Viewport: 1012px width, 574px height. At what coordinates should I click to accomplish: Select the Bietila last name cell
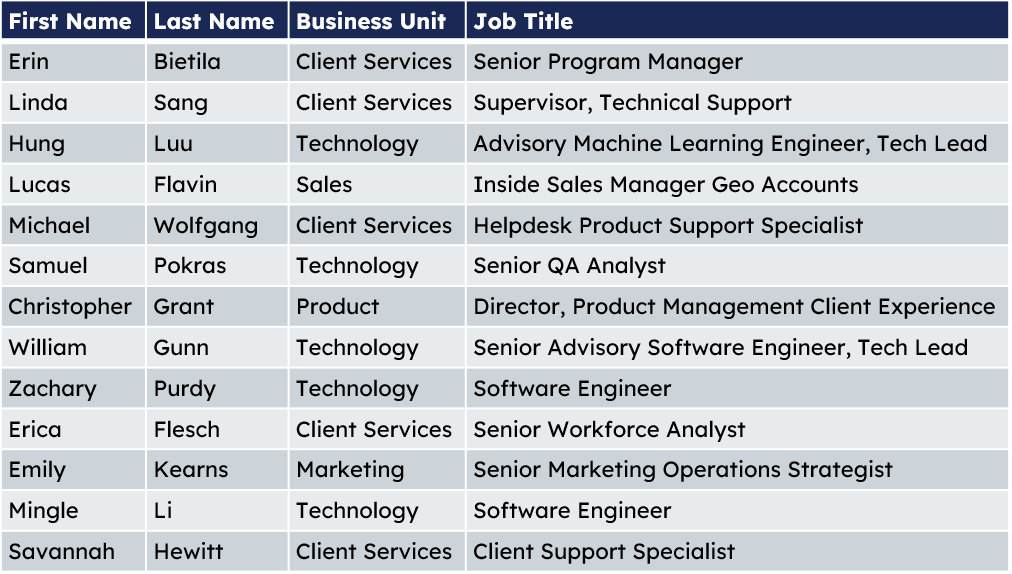218,62
